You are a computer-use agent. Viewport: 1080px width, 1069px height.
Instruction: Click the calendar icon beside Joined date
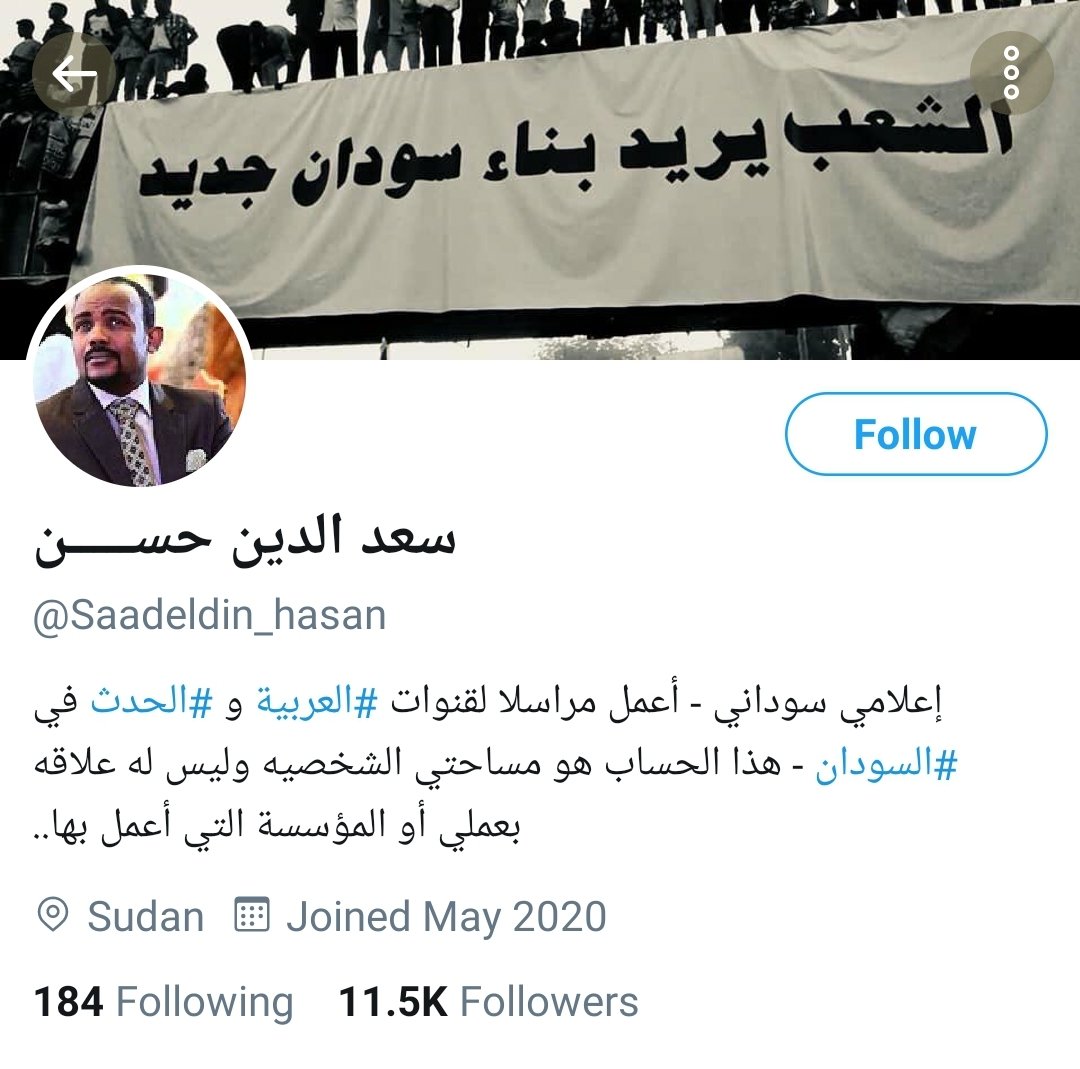[x=251, y=915]
